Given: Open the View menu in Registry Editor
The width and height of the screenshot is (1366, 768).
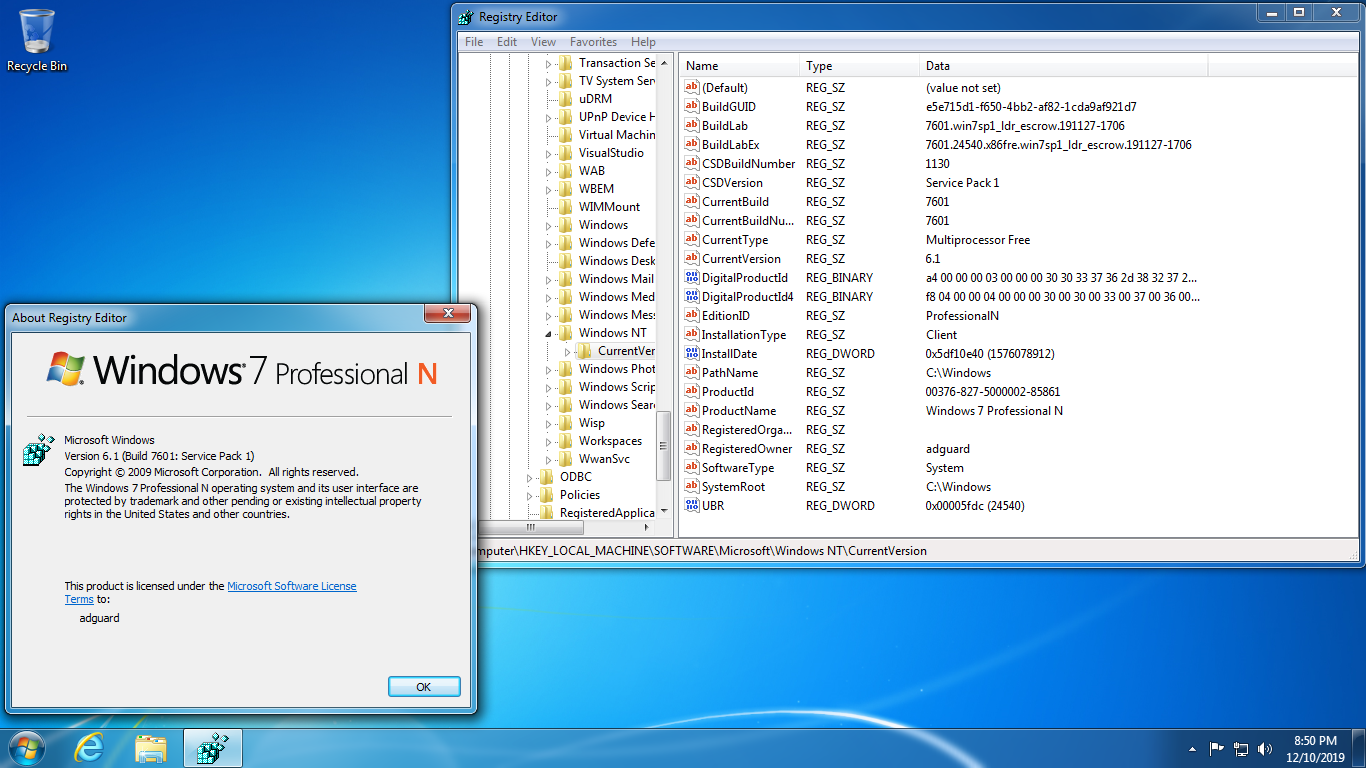Looking at the screenshot, I should pos(543,42).
